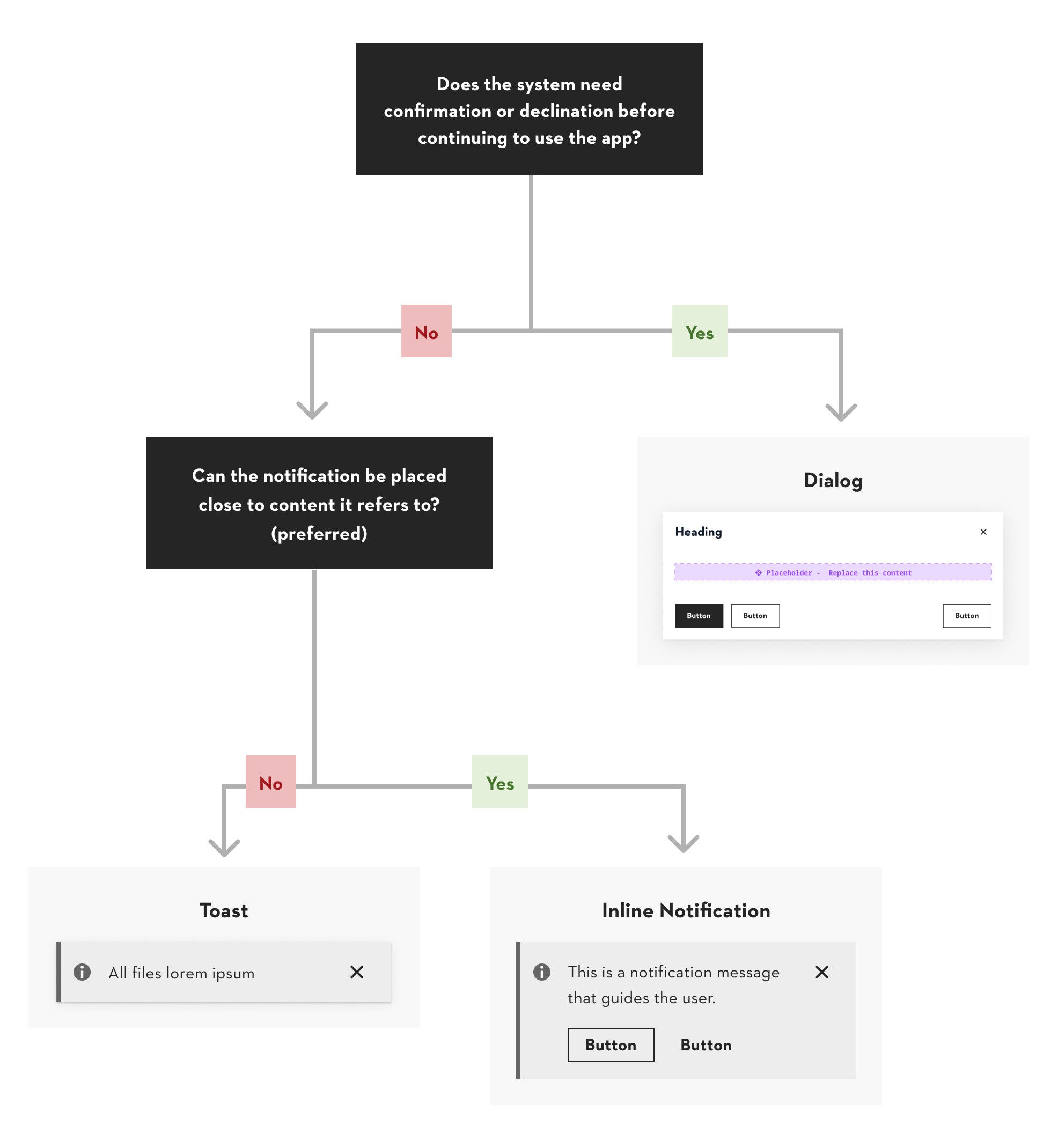Click the borderless text Button in the Inline Notification
The width and height of the screenshot is (1058, 1148).
click(706, 1045)
